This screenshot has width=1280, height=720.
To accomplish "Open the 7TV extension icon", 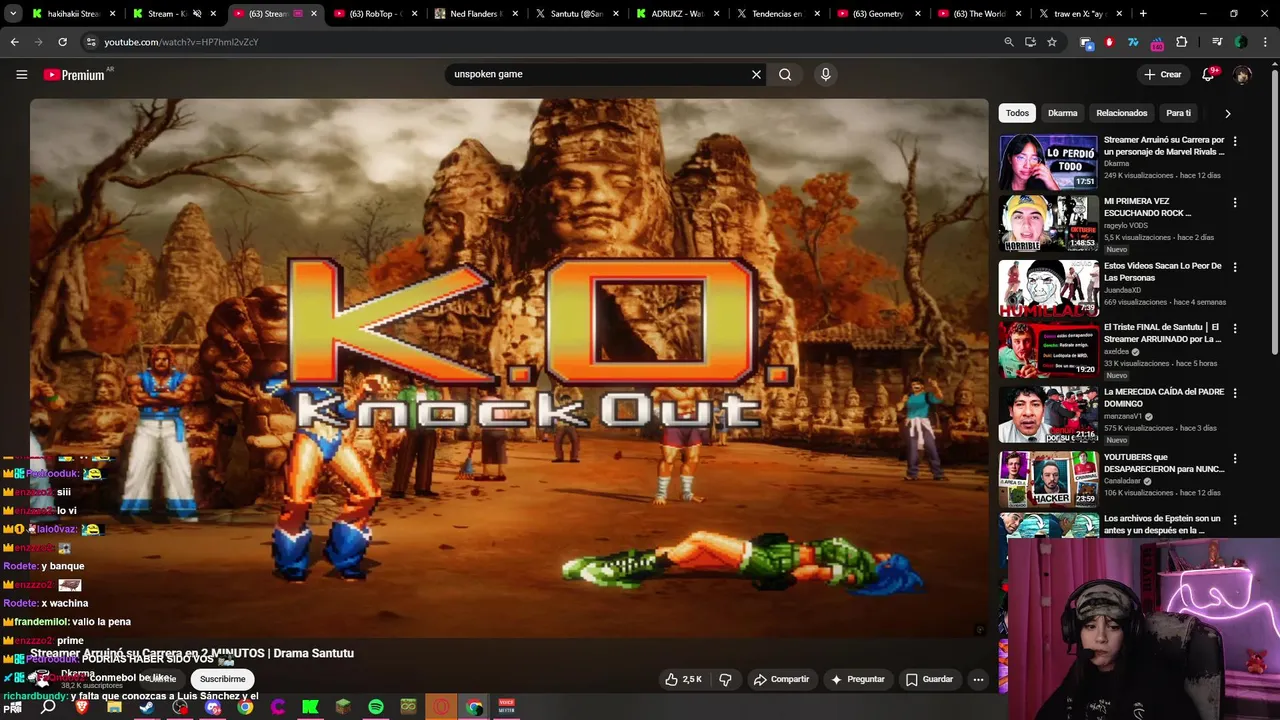I will [x=1133, y=42].
